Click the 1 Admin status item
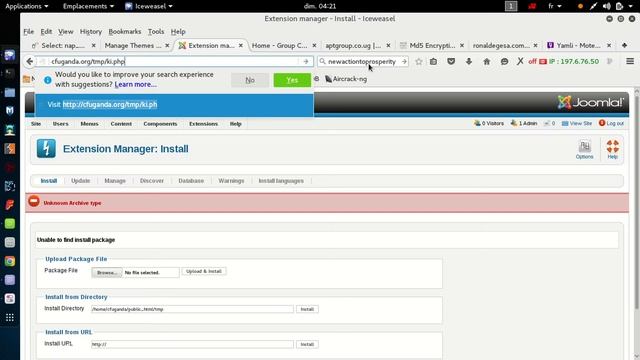This screenshot has width=640, height=360. [524, 123]
